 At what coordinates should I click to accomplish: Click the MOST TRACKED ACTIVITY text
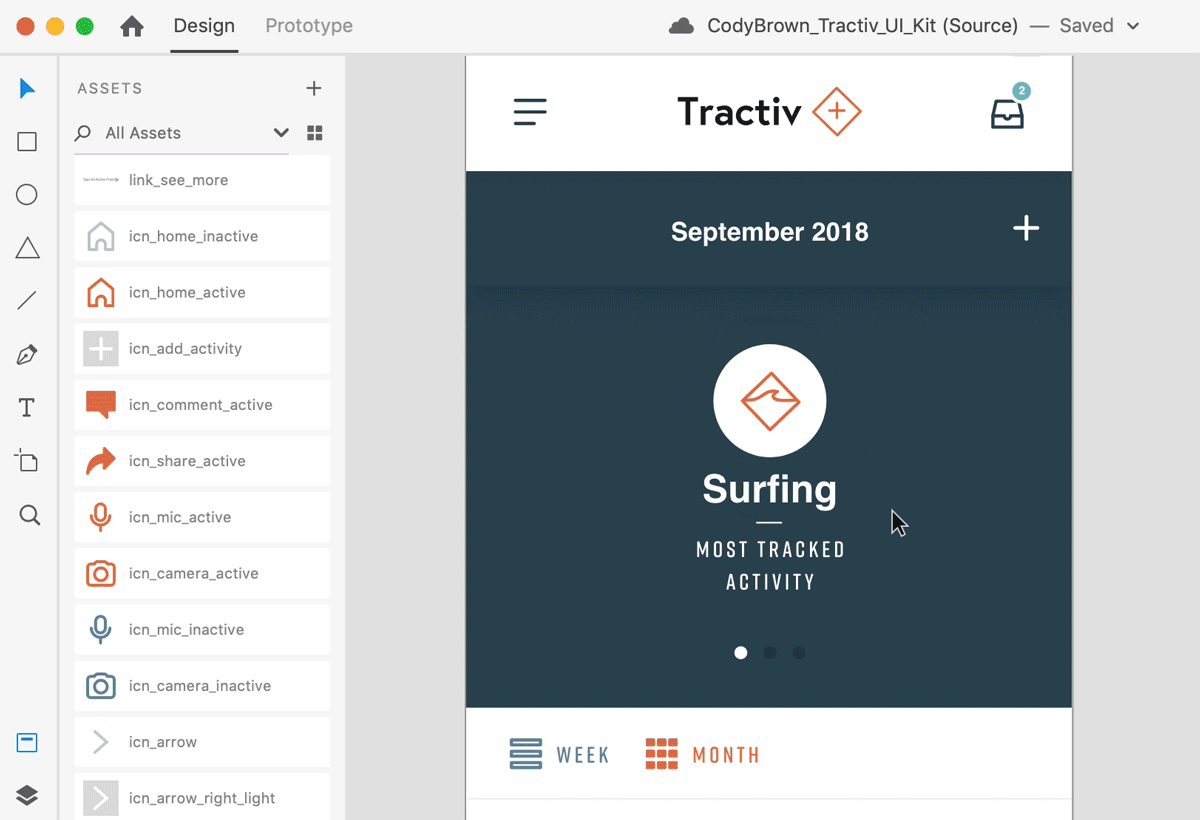[770, 566]
